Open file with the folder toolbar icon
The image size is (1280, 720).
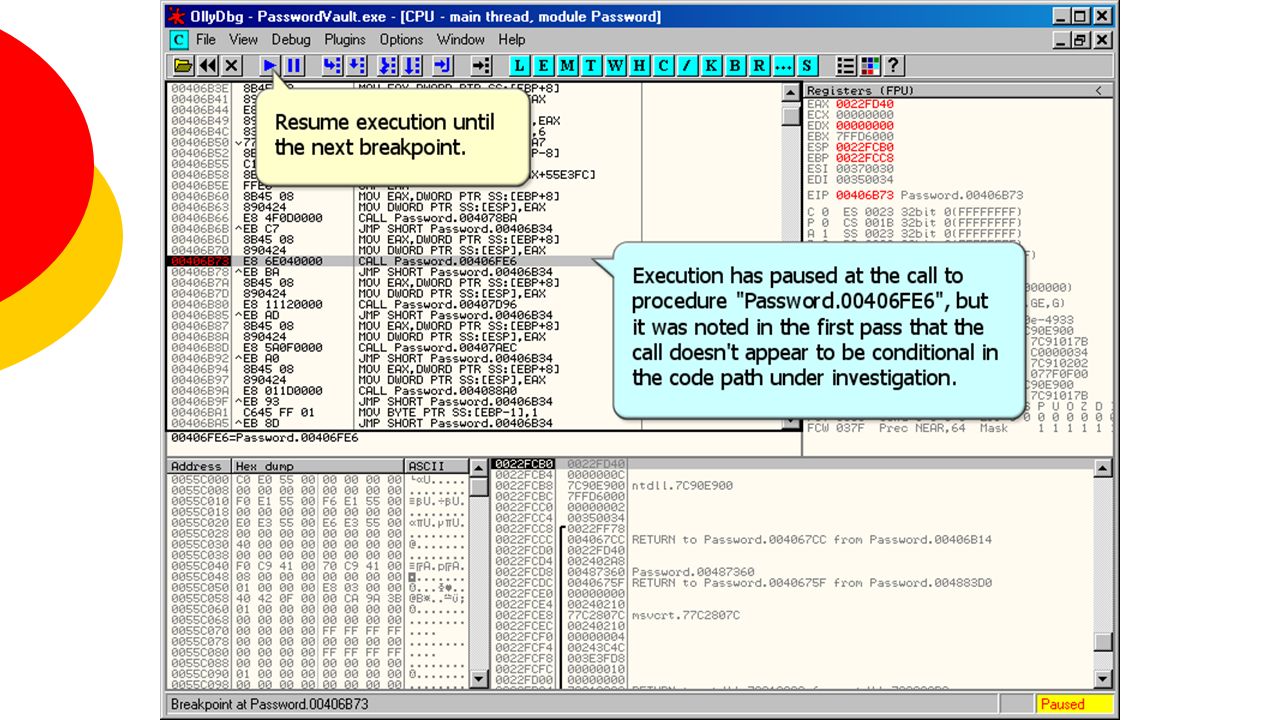point(183,66)
